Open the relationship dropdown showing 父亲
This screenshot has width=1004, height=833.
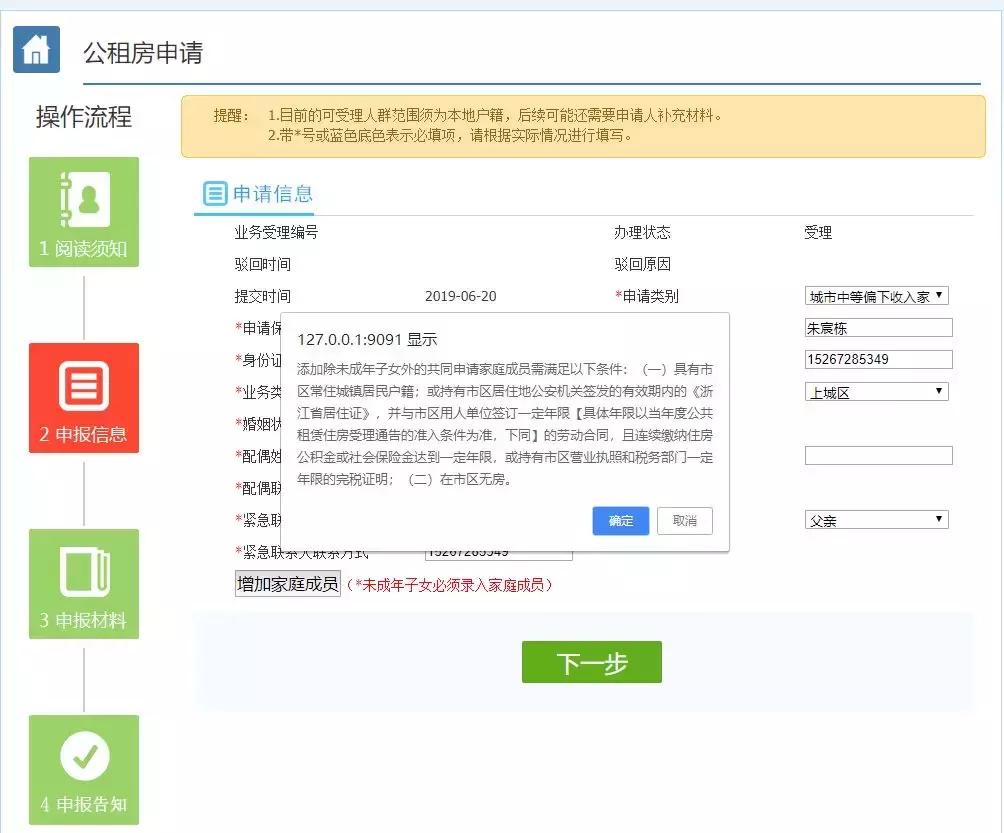[877, 519]
